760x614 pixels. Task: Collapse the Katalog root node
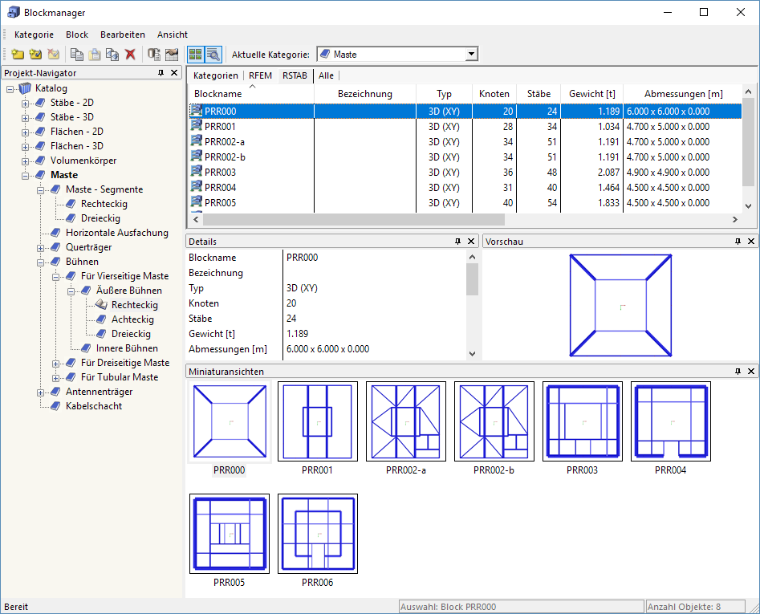(x=10, y=89)
